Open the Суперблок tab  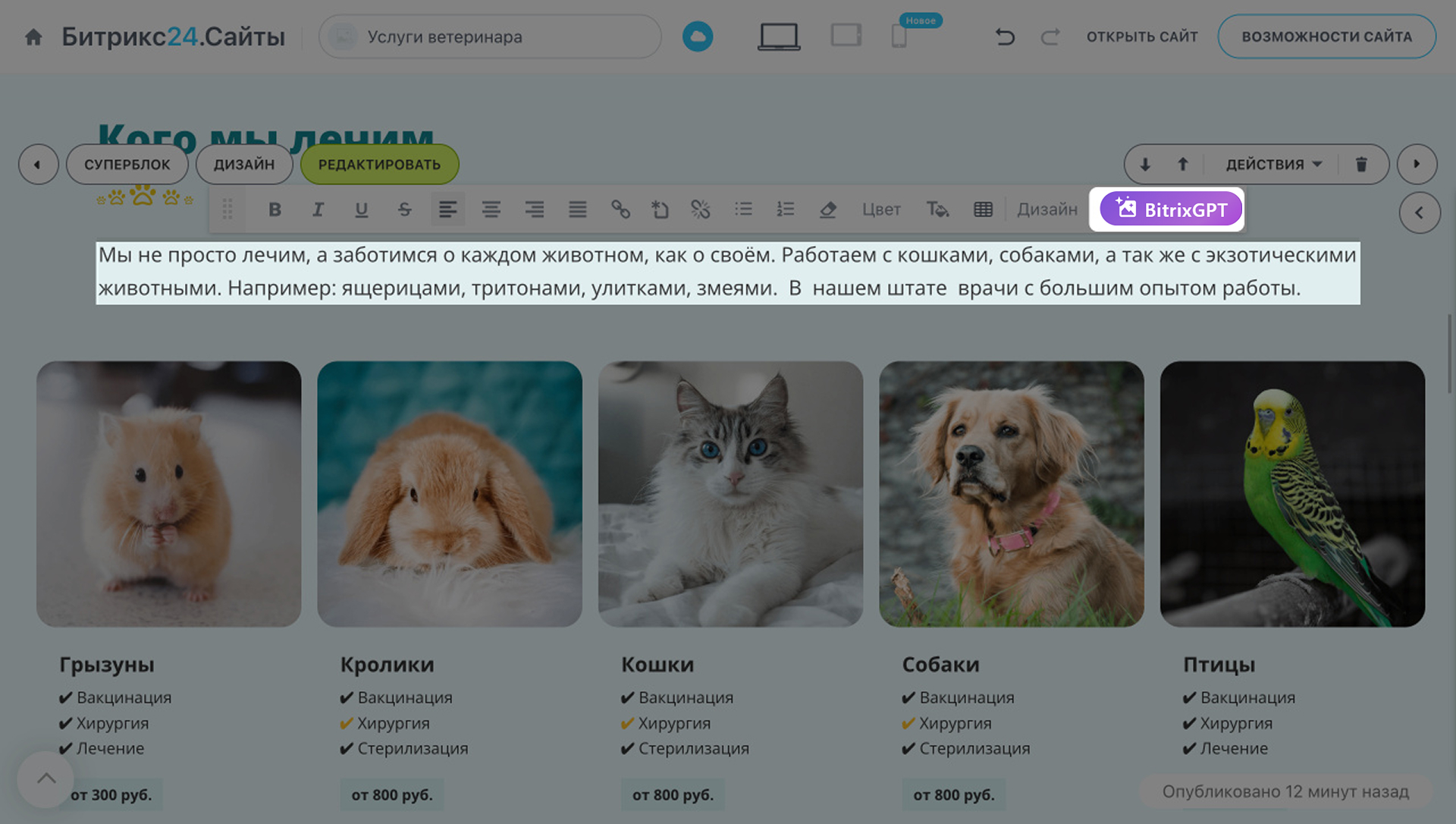click(x=127, y=165)
